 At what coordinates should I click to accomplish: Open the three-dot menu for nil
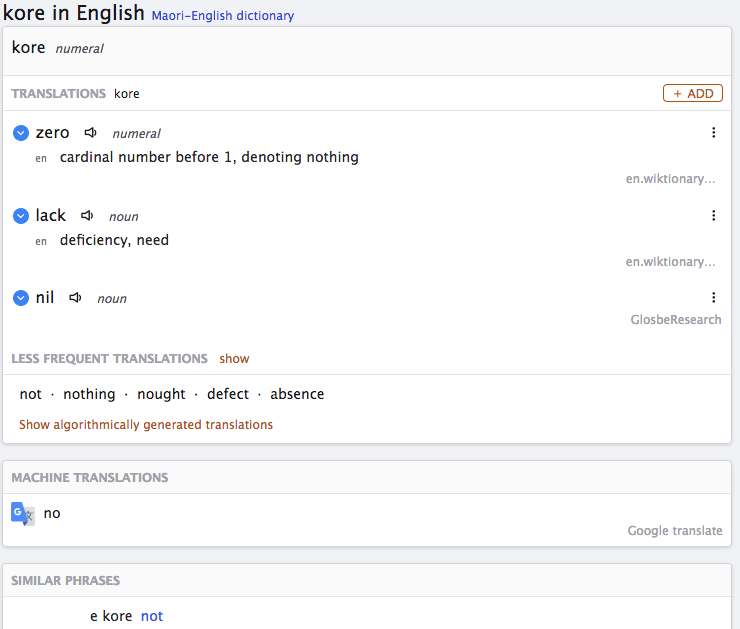(x=713, y=297)
